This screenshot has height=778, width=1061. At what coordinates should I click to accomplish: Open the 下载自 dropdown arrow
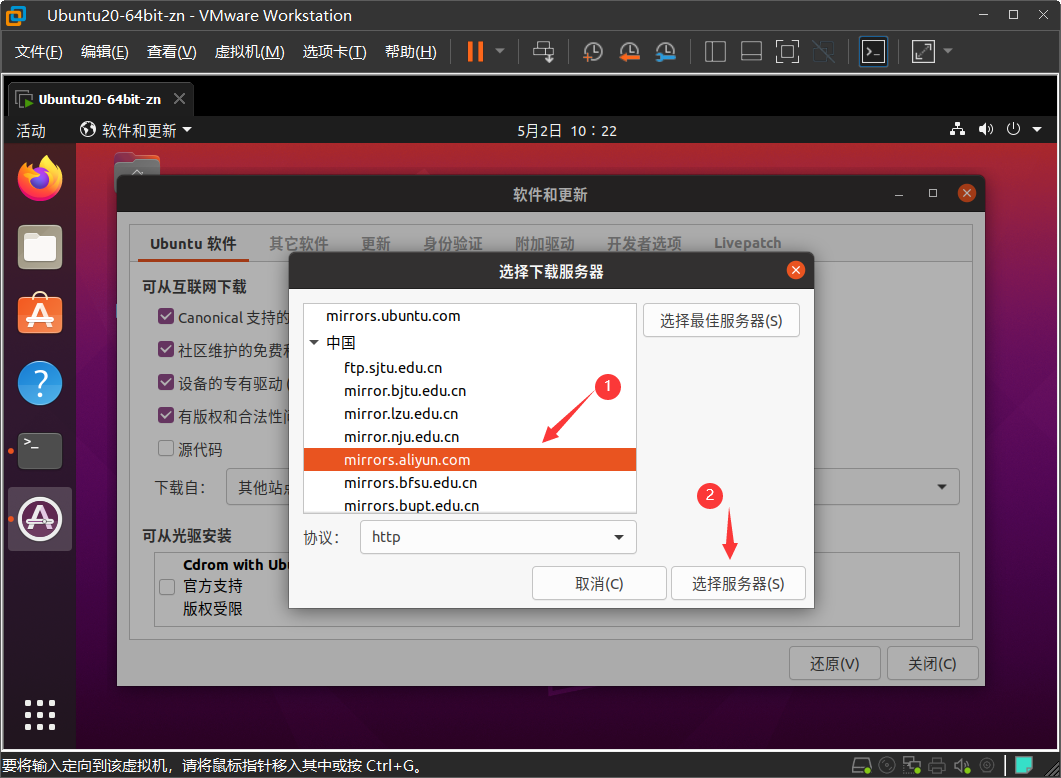point(941,487)
